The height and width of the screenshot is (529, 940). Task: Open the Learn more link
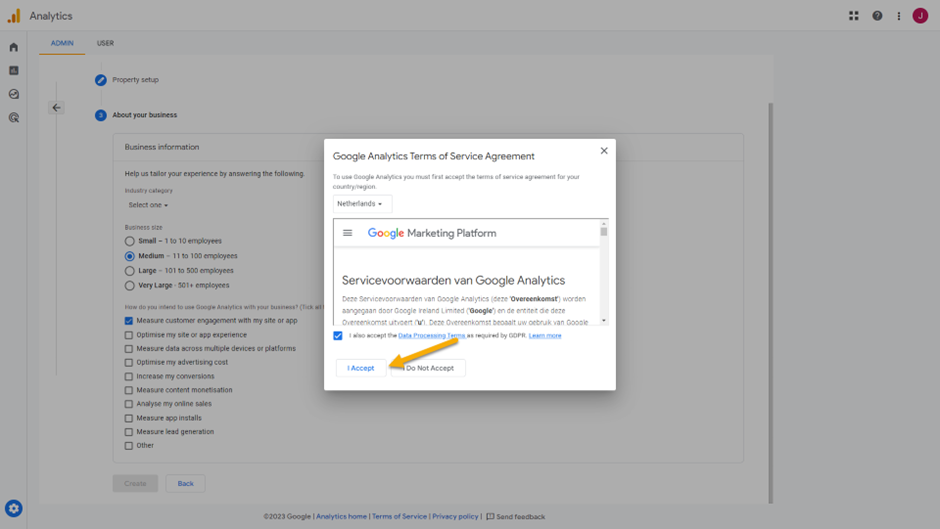(x=545, y=335)
